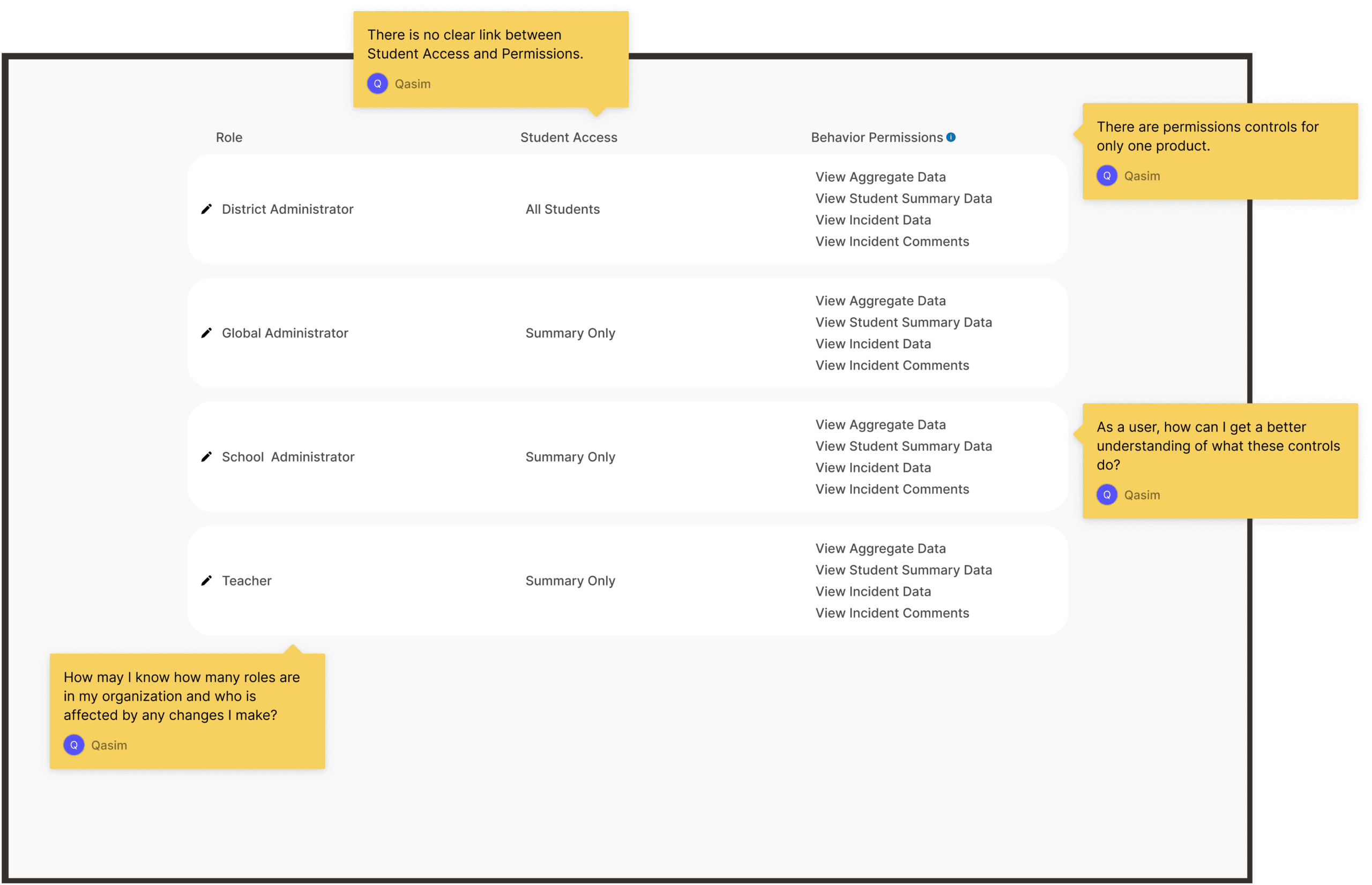
Task: Click View Aggregate Data for Teacher
Action: 881,549
